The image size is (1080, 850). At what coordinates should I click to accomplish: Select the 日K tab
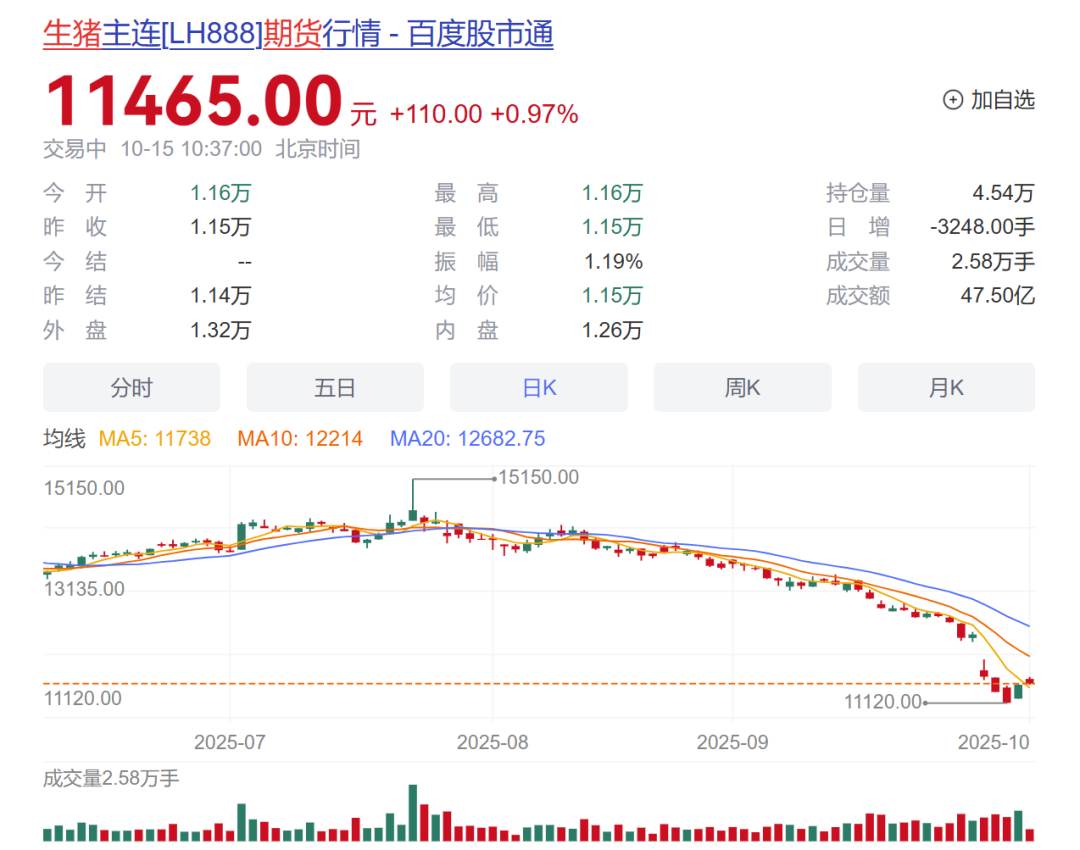539,388
